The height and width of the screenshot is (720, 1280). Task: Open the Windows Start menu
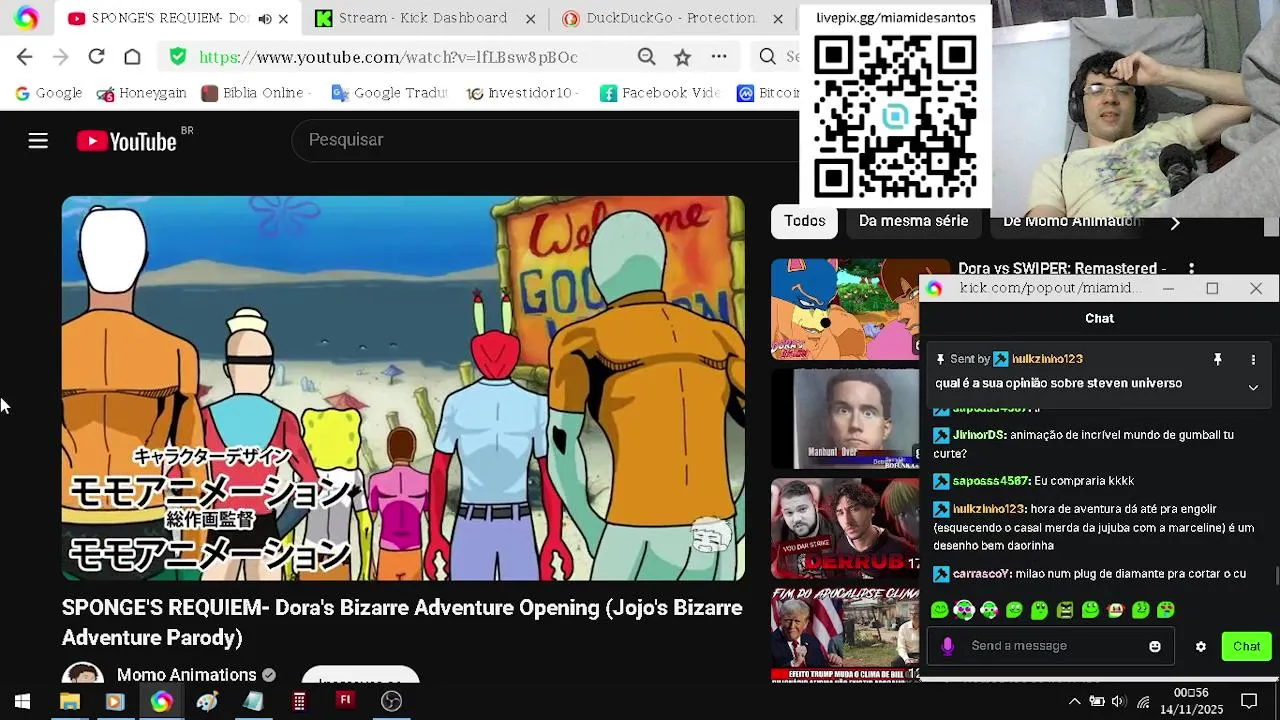tap(22, 701)
